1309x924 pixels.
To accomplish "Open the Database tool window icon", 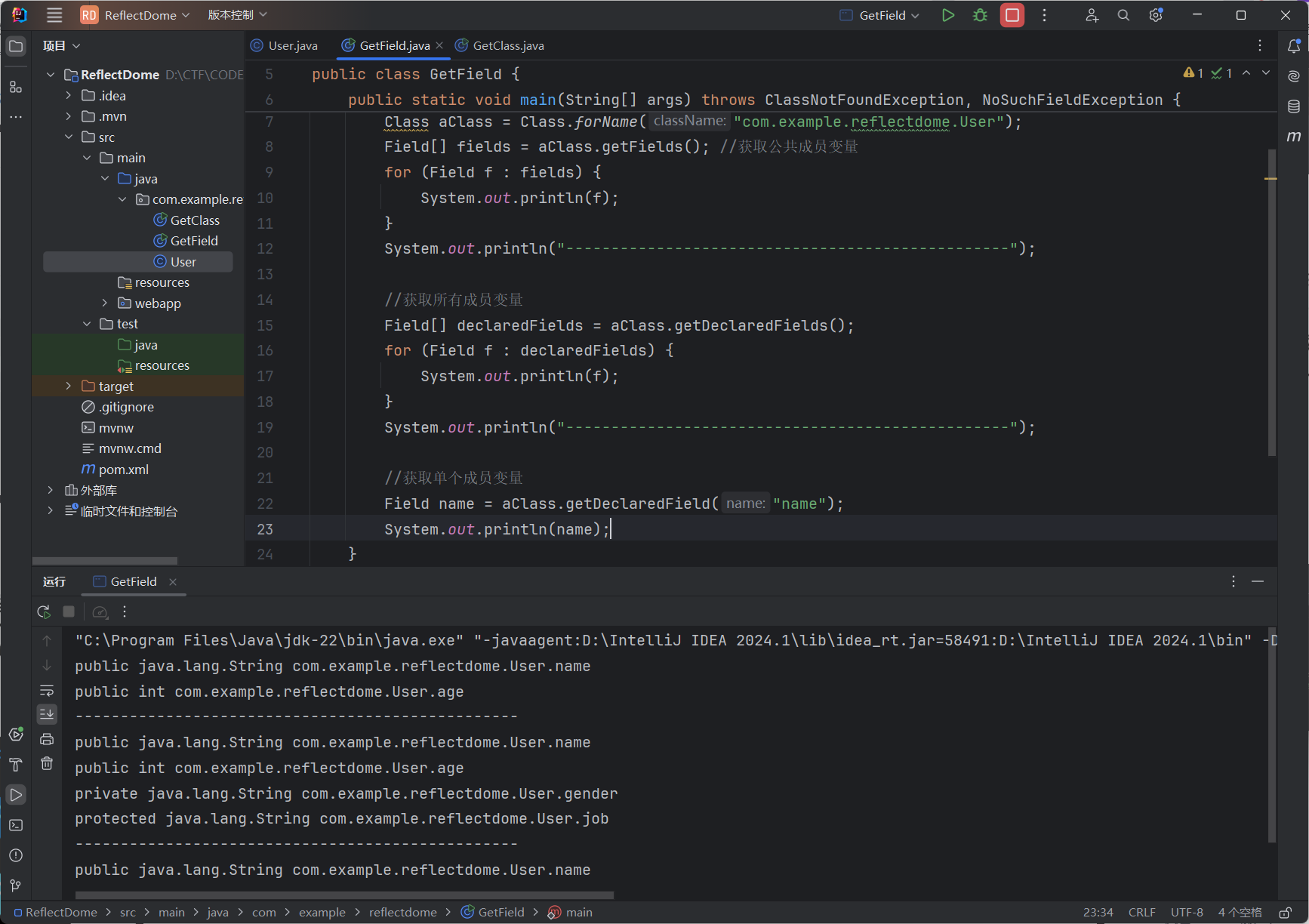I will click(1294, 106).
